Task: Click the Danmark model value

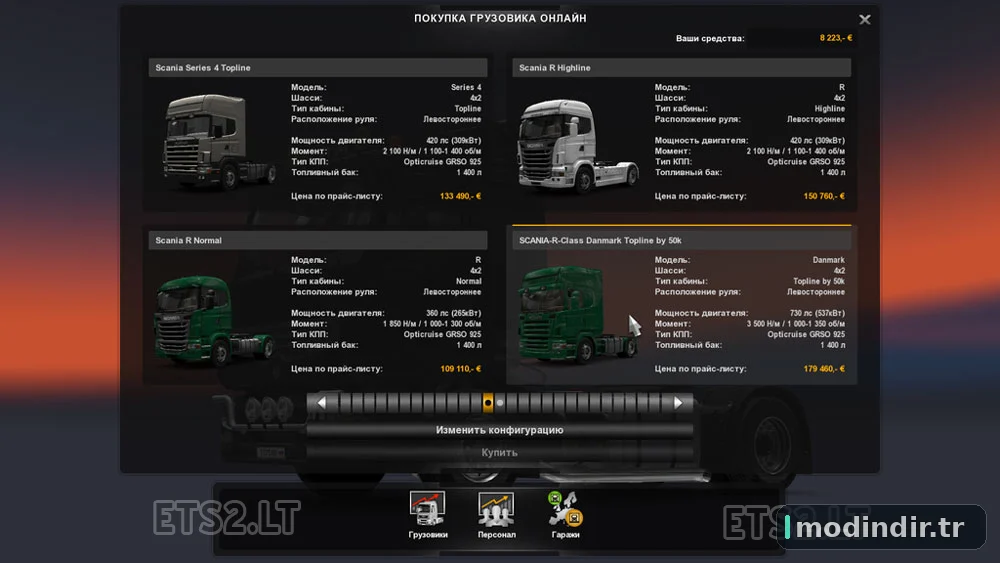Action: (x=828, y=260)
